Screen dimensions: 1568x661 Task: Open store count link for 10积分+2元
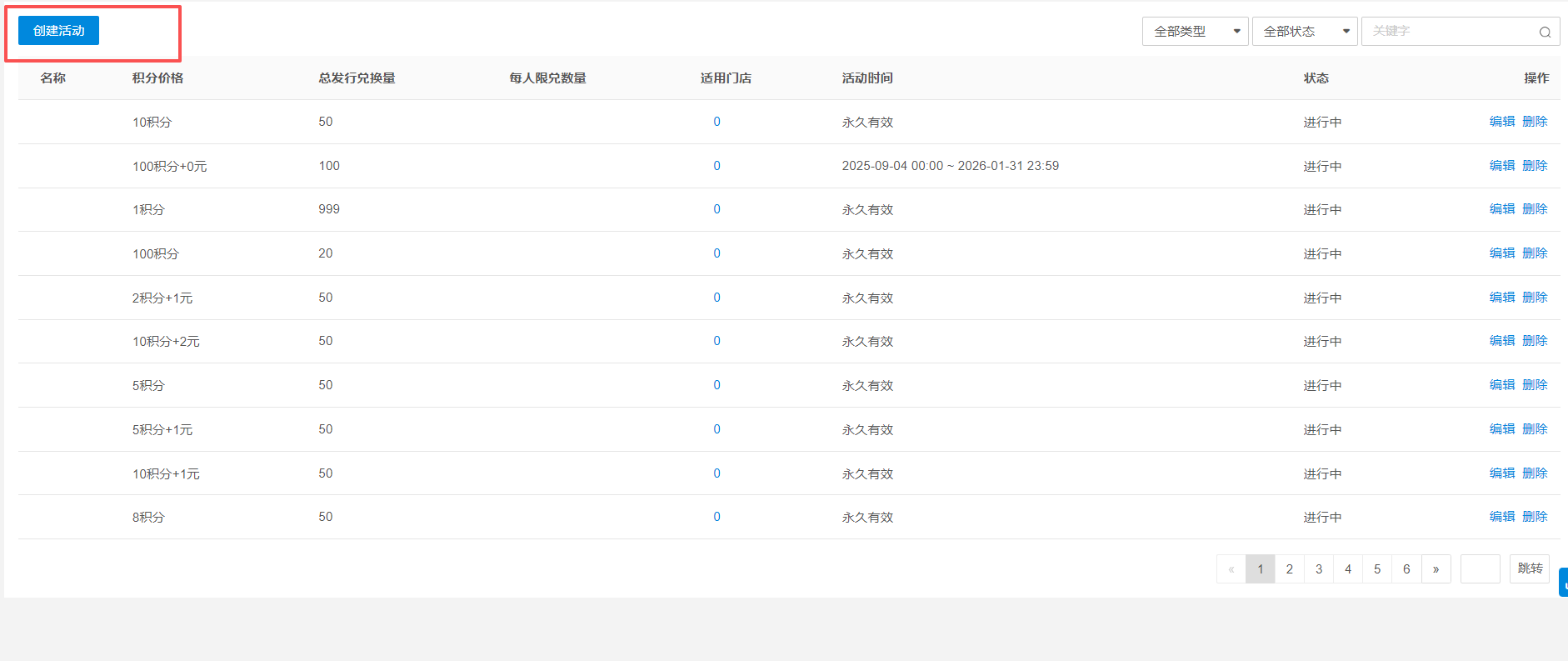click(x=717, y=341)
